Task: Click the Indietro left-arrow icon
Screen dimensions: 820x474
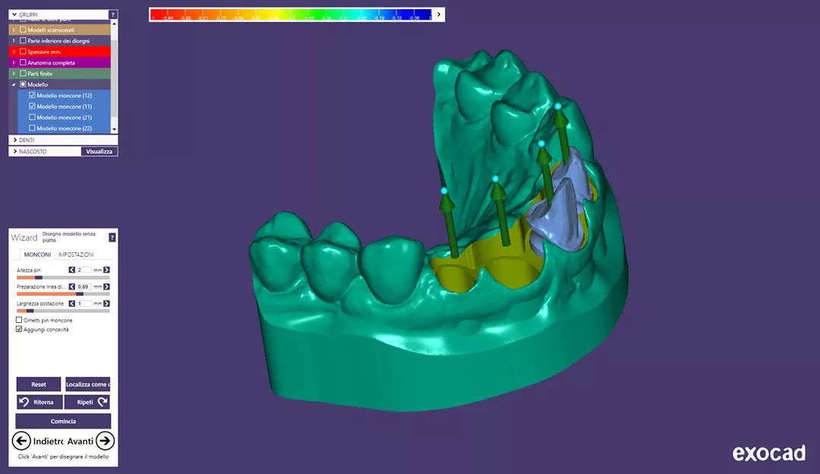Action: tap(22, 441)
